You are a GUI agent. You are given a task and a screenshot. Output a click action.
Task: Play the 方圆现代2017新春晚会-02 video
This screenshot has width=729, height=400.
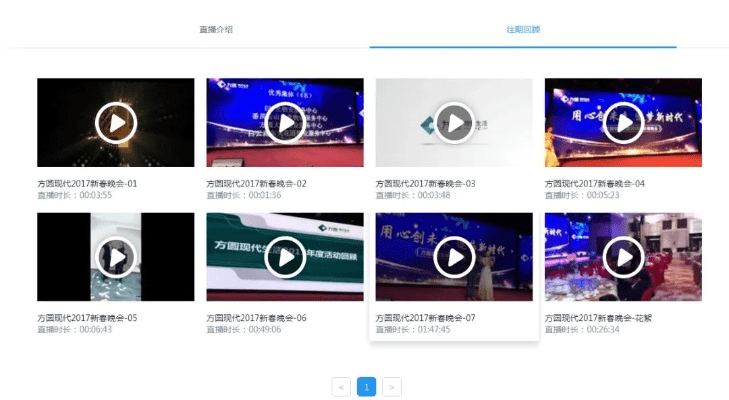pyautogui.click(x=285, y=123)
